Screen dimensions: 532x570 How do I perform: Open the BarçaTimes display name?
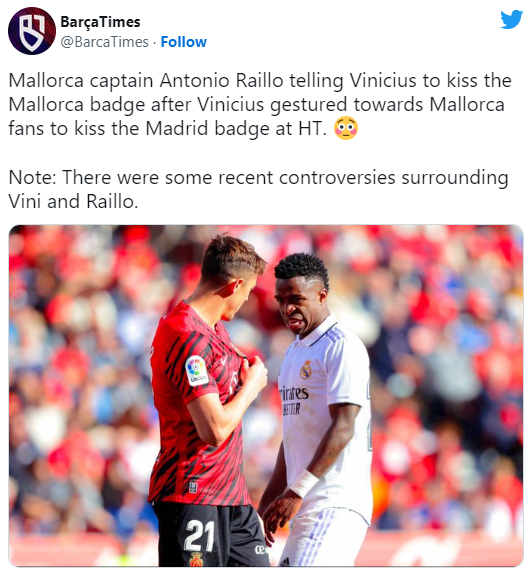point(100,22)
